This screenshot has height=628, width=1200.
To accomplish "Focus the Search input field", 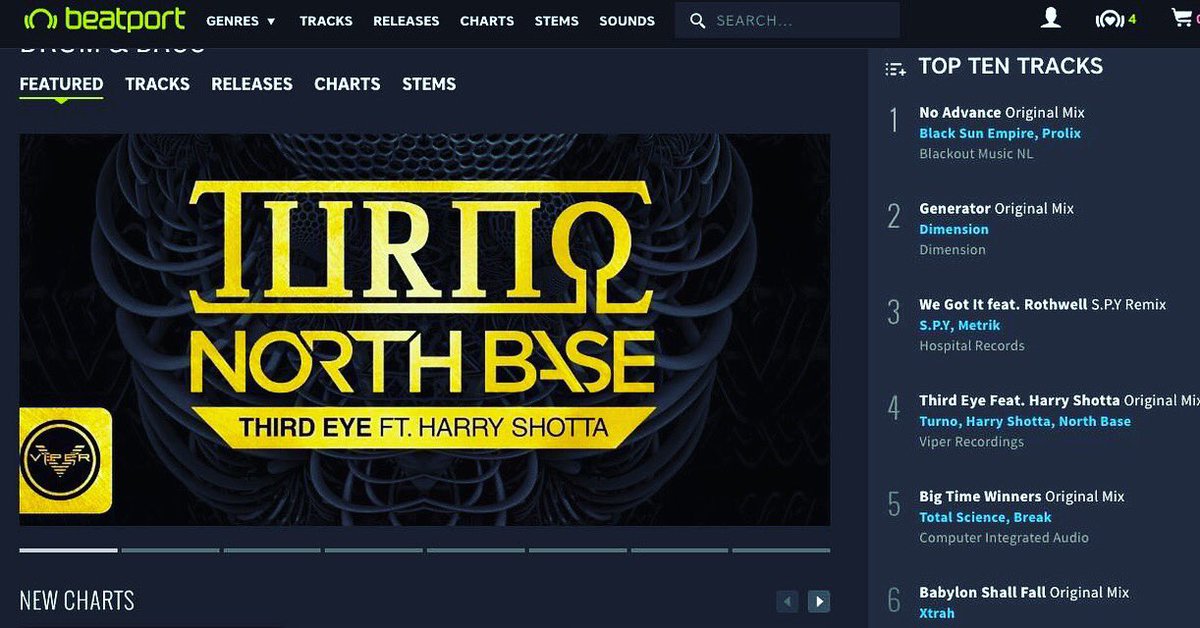I will [787, 20].
